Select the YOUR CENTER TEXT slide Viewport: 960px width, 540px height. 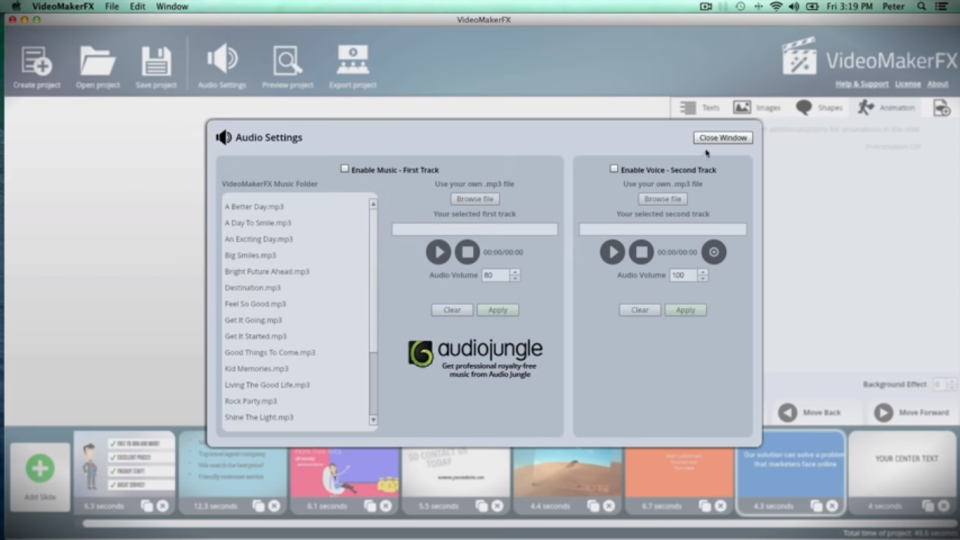point(902,465)
